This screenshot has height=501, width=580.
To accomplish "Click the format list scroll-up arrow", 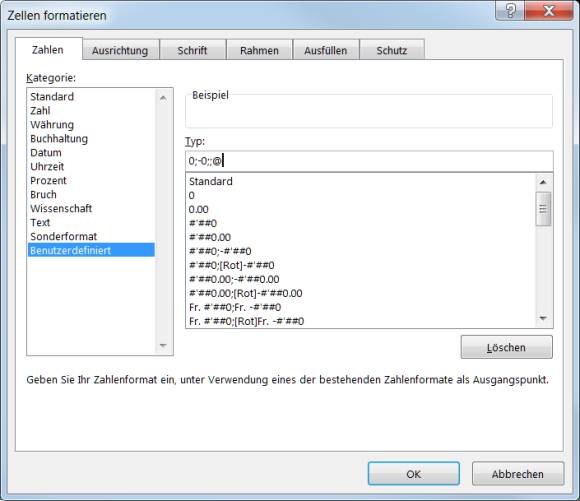I will click(543, 182).
